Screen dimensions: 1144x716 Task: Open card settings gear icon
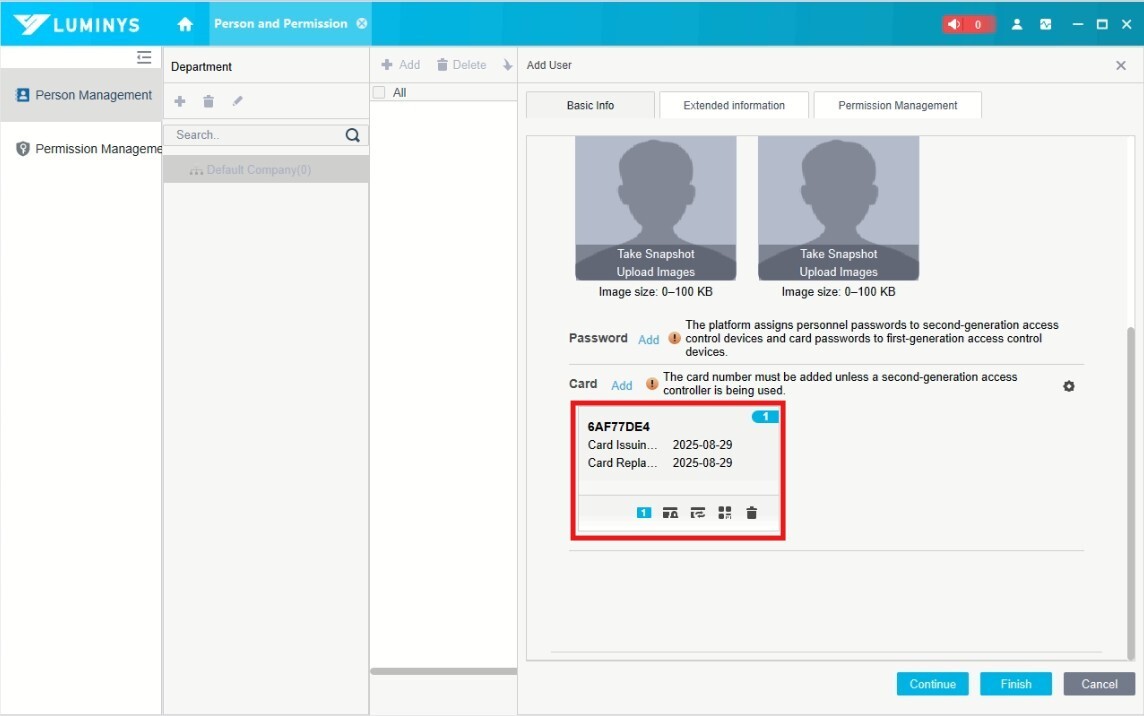click(1068, 386)
